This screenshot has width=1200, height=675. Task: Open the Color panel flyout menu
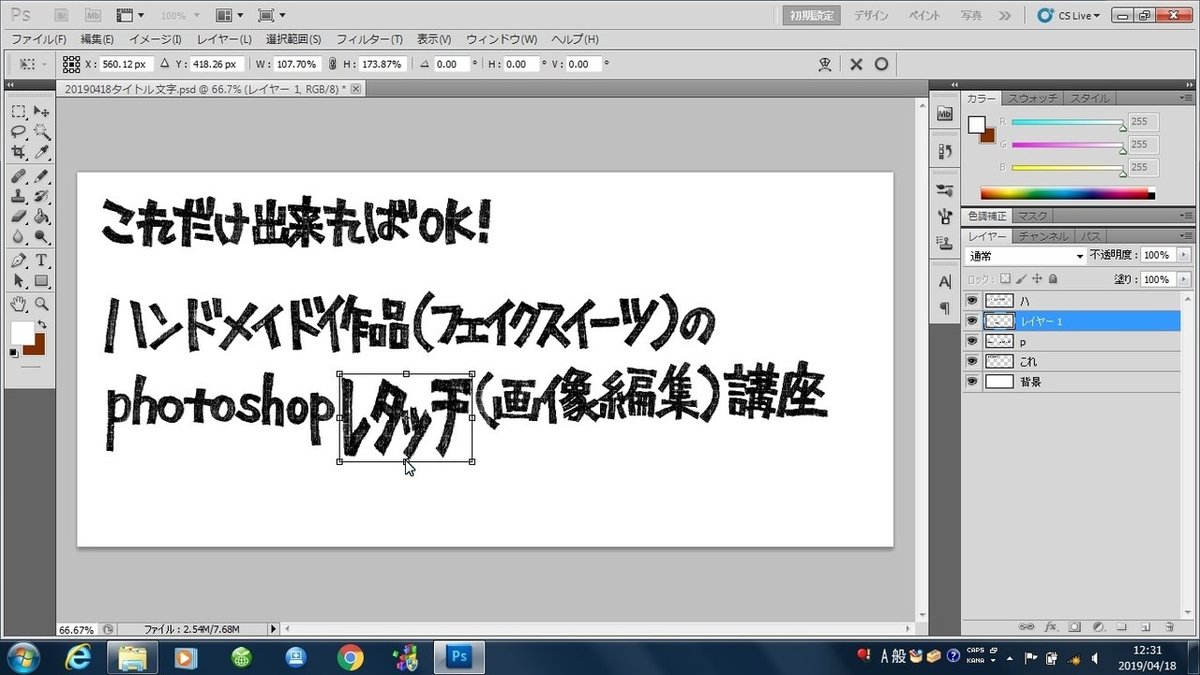(x=1187, y=98)
